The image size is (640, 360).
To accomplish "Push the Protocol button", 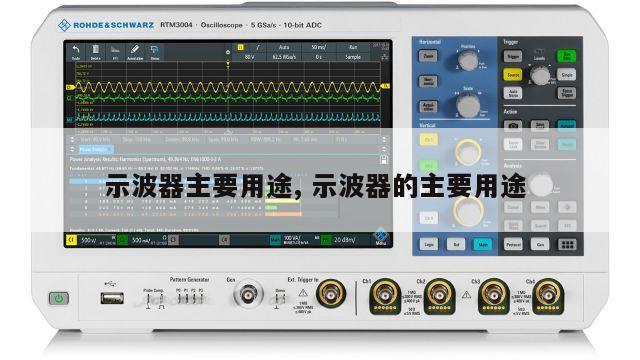I will coord(513,244).
